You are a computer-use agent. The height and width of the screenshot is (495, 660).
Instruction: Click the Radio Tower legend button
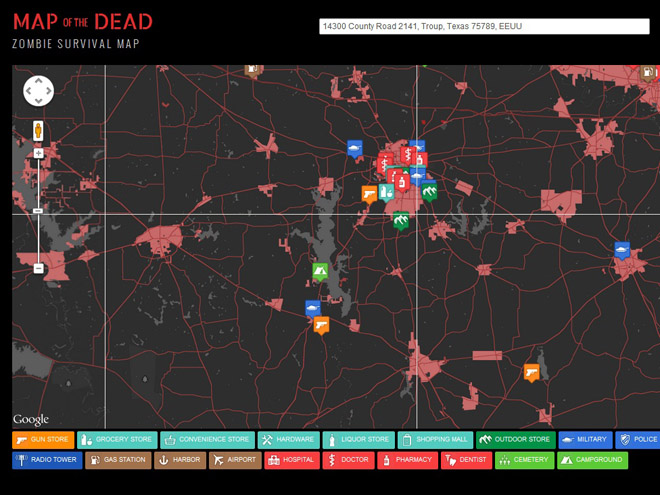(47, 460)
